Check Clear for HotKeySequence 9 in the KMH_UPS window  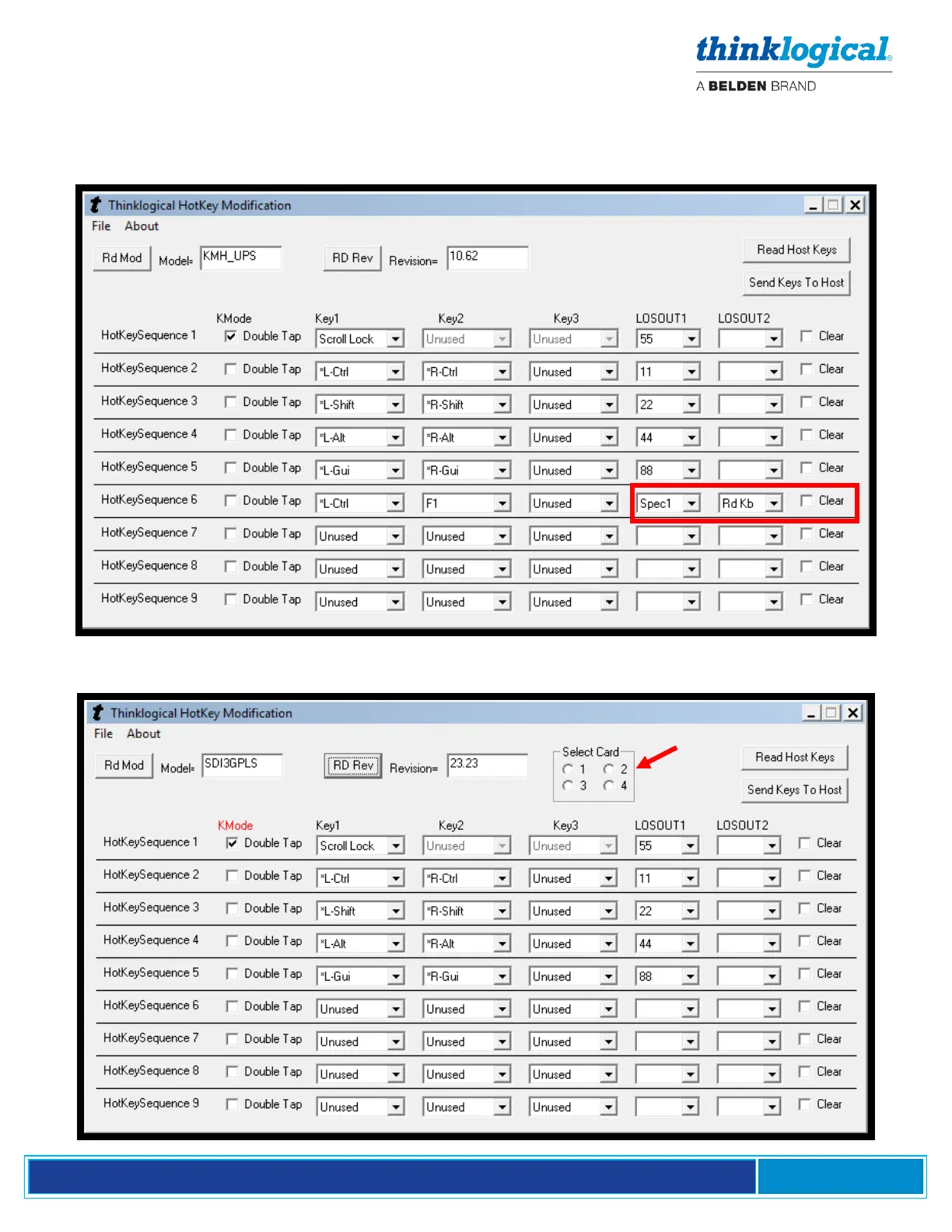tap(807, 599)
